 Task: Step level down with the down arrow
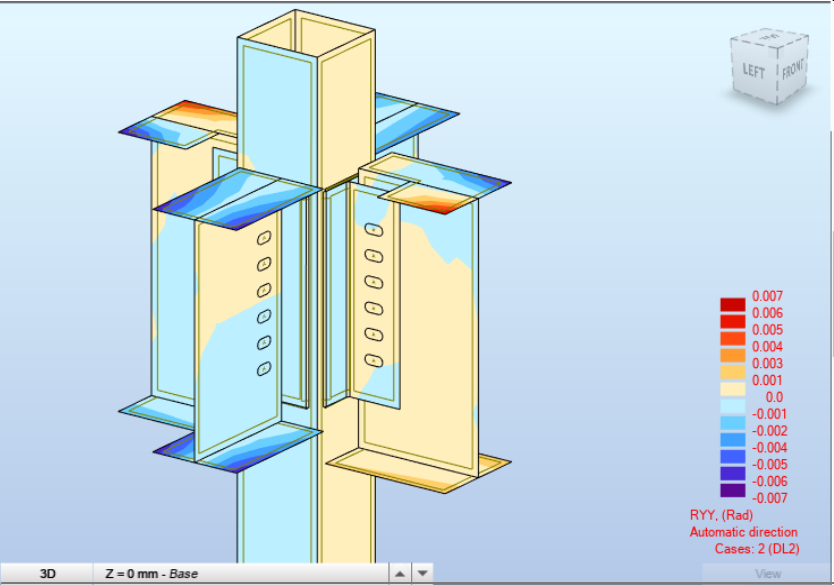pos(423,574)
